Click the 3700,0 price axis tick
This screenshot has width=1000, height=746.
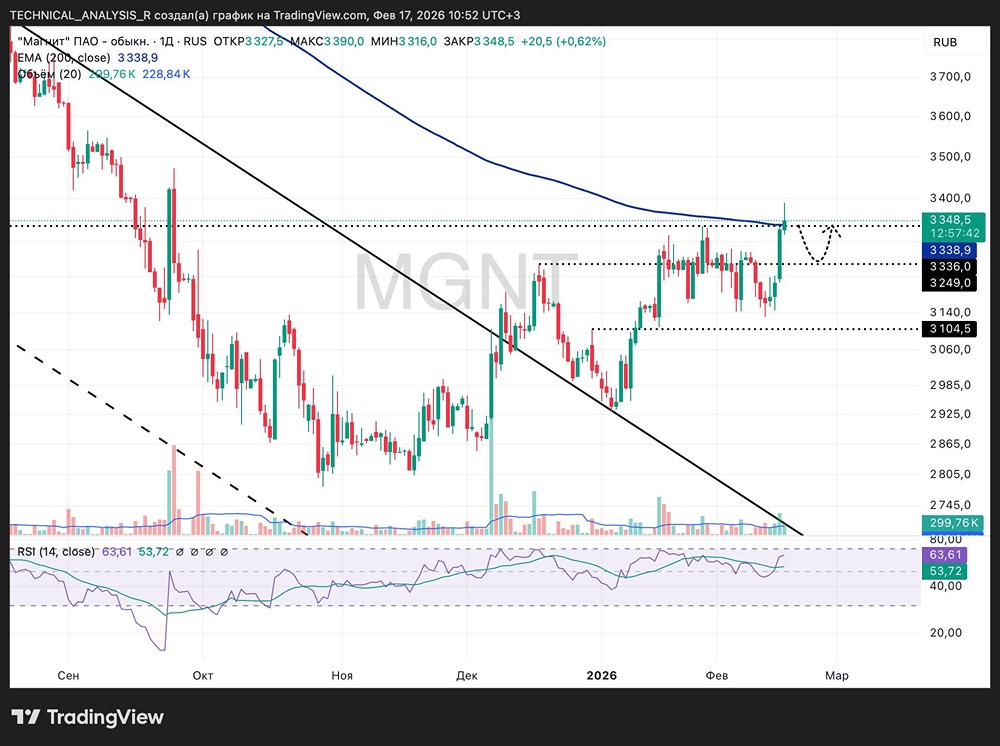[x=950, y=77]
